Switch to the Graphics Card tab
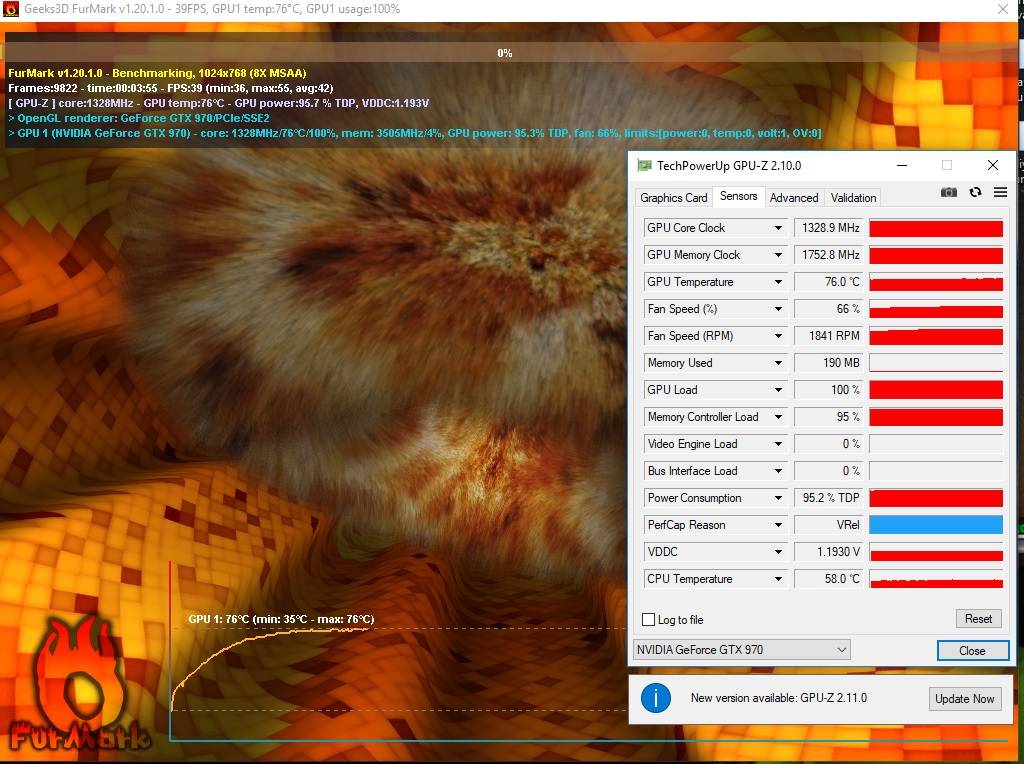Viewport: 1024px width, 764px height. (673, 198)
